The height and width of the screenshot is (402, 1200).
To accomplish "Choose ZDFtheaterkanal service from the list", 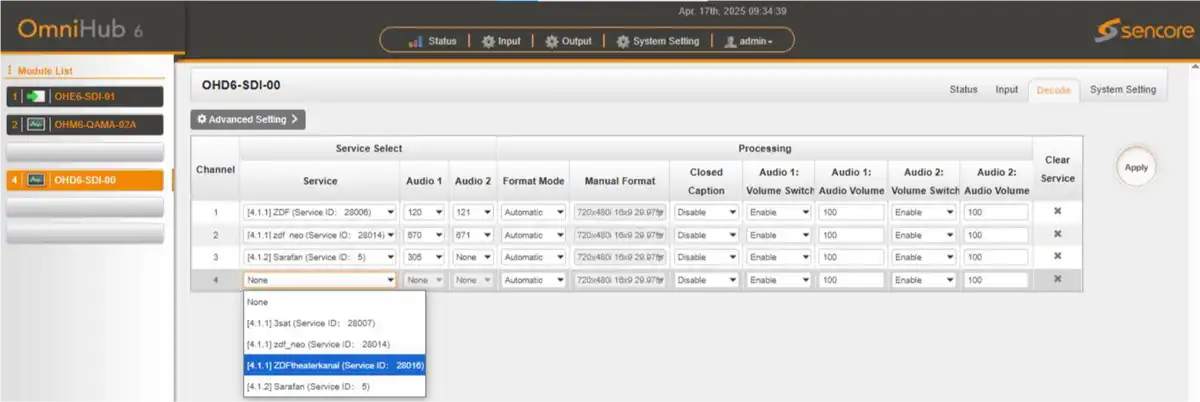I will pyautogui.click(x=334, y=366).
